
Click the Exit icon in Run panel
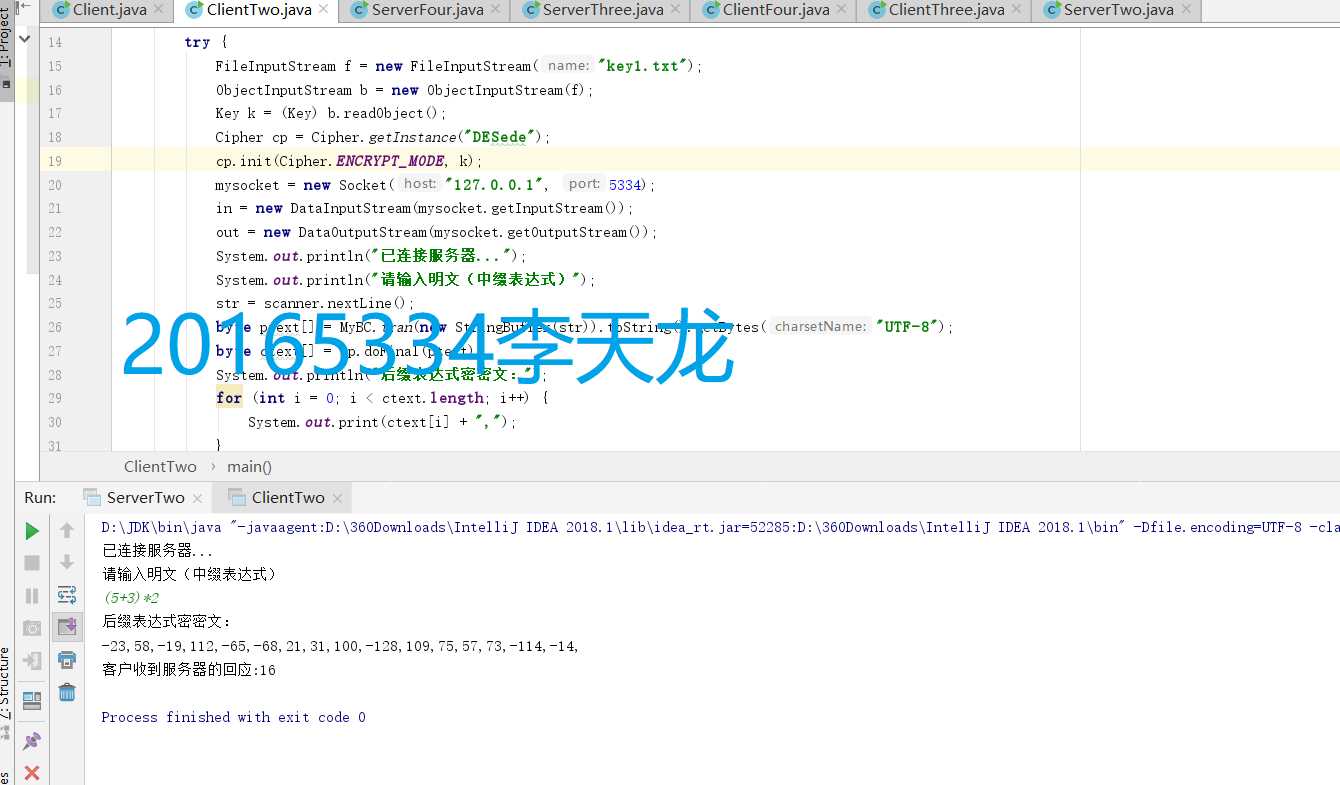32,661
